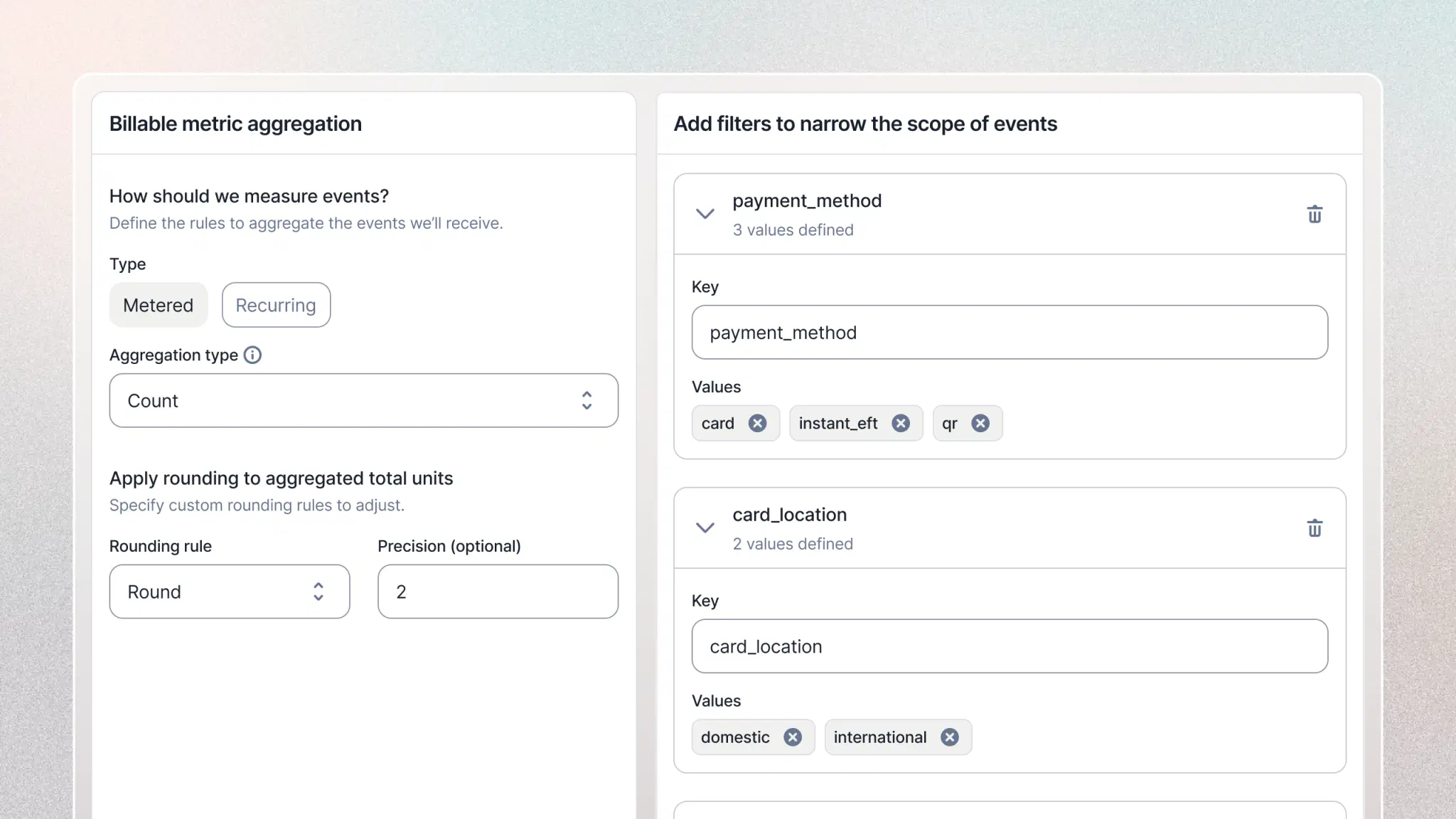Open the Rounding rule dropdown showing Round
The image size is (1456, 819).
[x=229, y=591]
